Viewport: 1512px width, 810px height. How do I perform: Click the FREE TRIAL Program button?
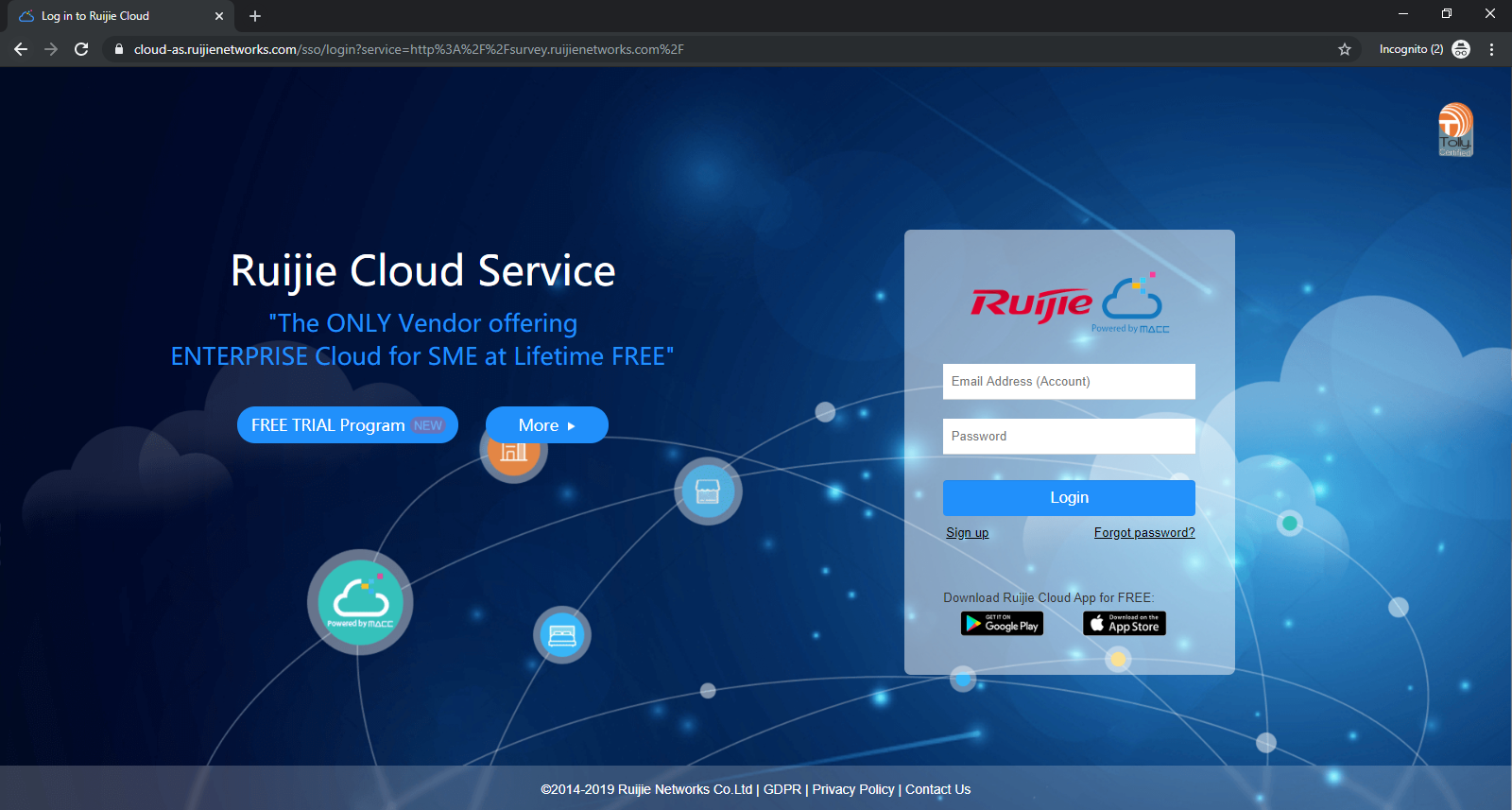click(348, 425)
